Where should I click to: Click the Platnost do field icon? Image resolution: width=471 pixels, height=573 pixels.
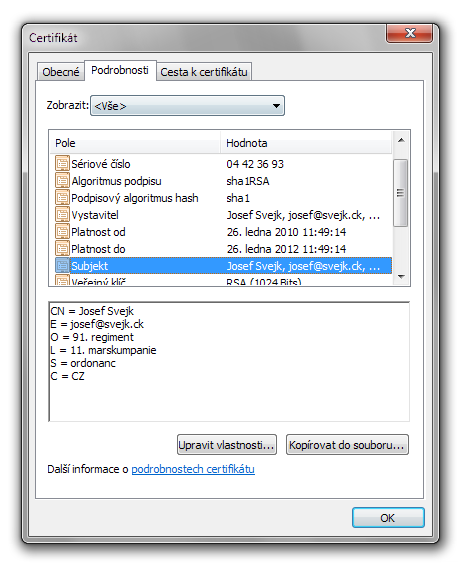(x=62, y=248)
